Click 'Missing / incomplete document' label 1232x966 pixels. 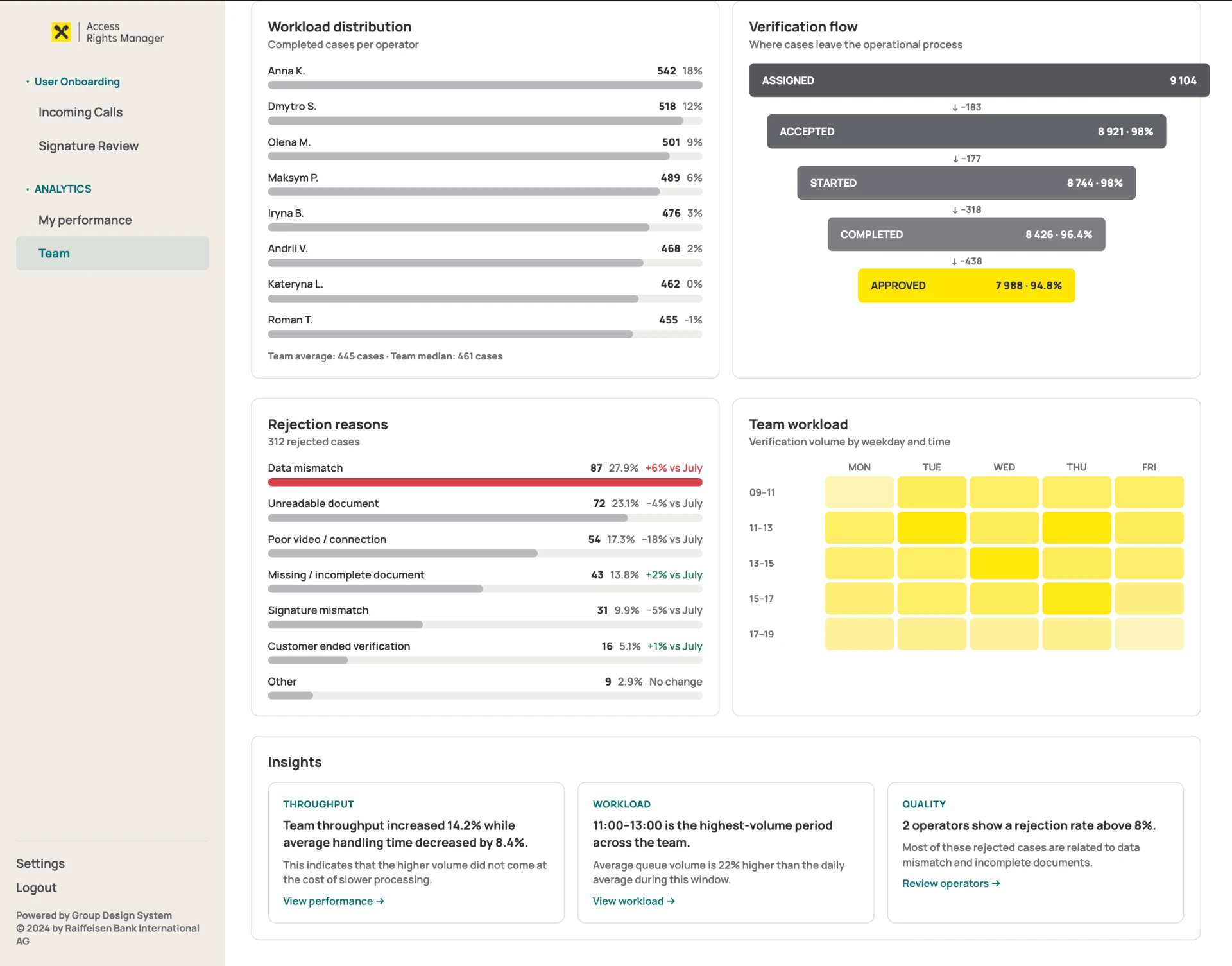(x=346, y=575)
